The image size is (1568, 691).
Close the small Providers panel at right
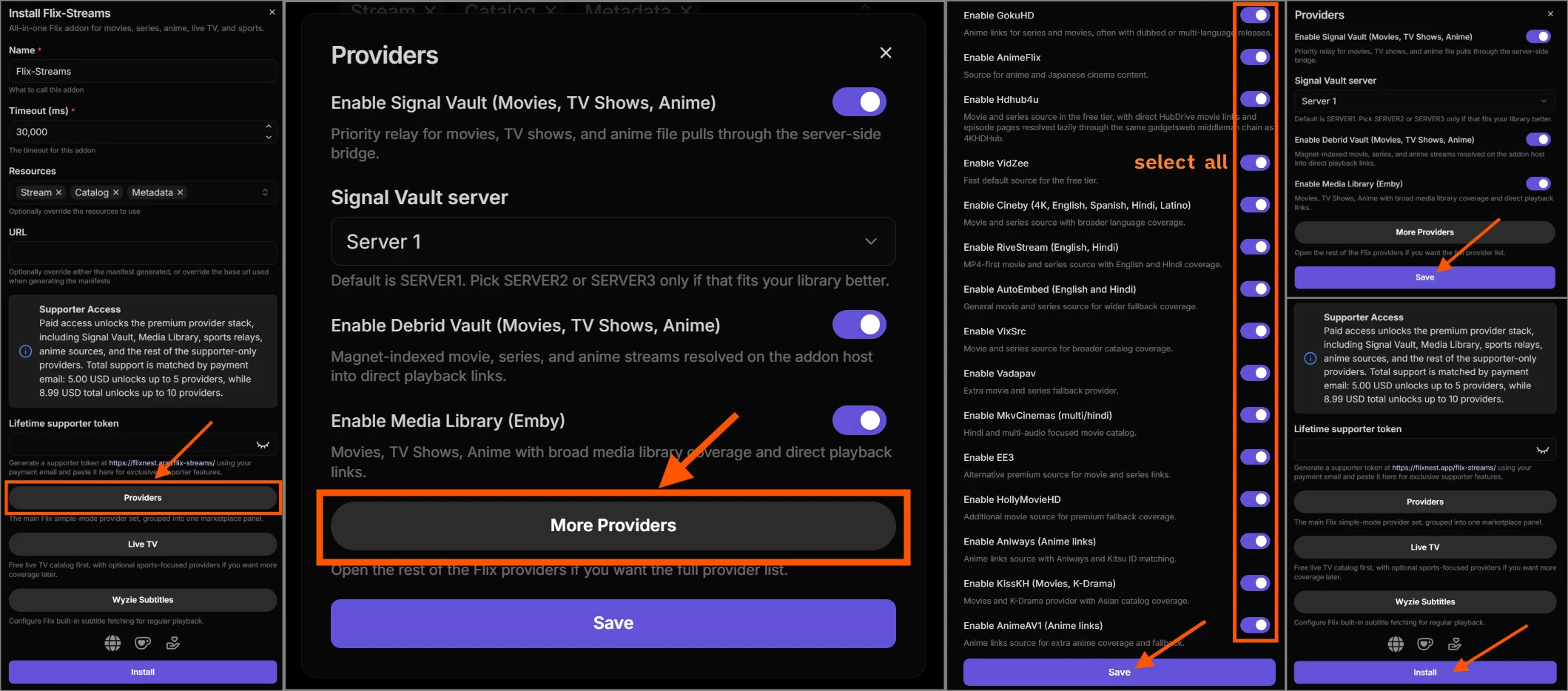tap(1550, 13)
